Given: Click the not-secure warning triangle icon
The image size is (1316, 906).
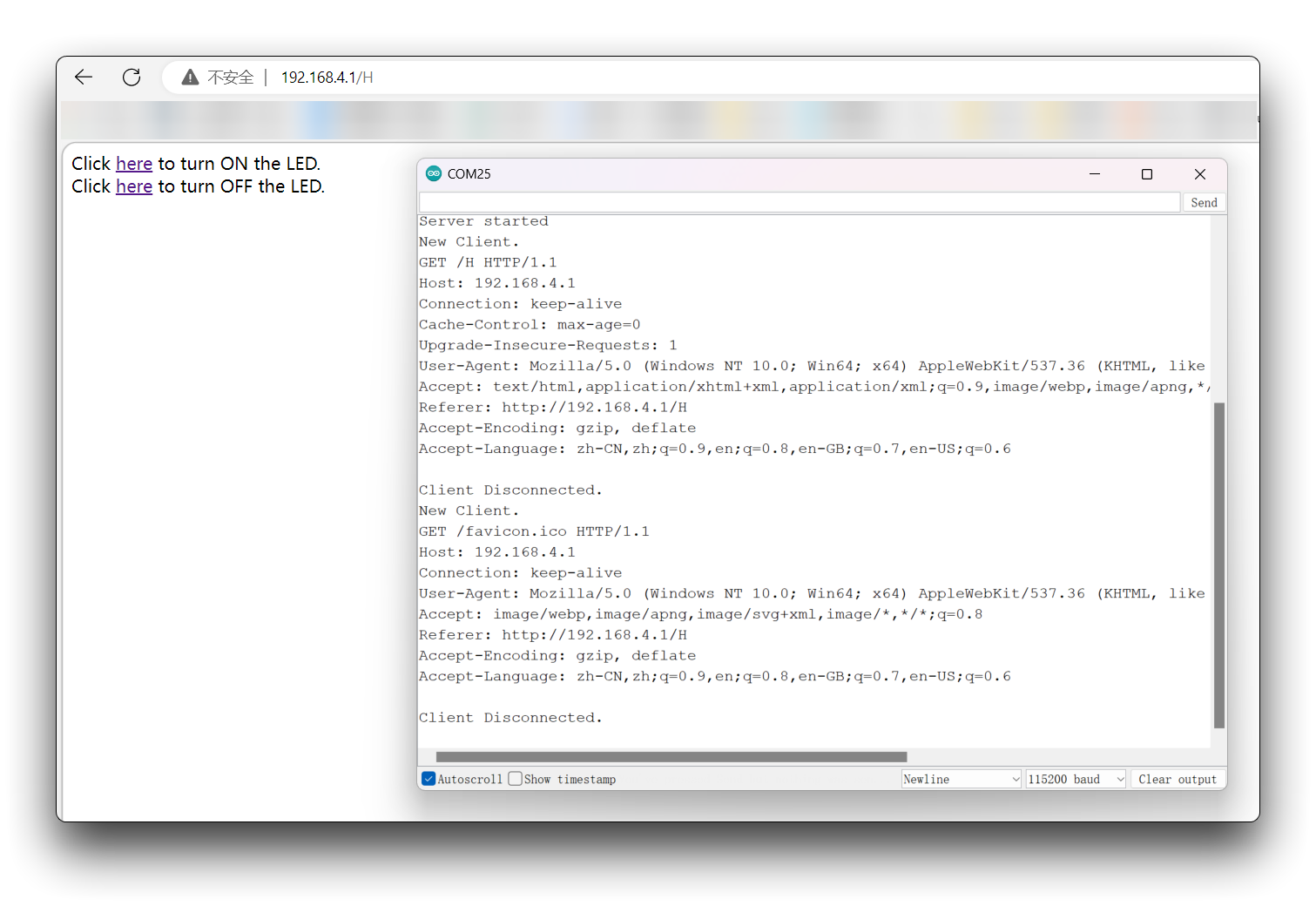Looking at the screenshot, I should pos(190,78).
